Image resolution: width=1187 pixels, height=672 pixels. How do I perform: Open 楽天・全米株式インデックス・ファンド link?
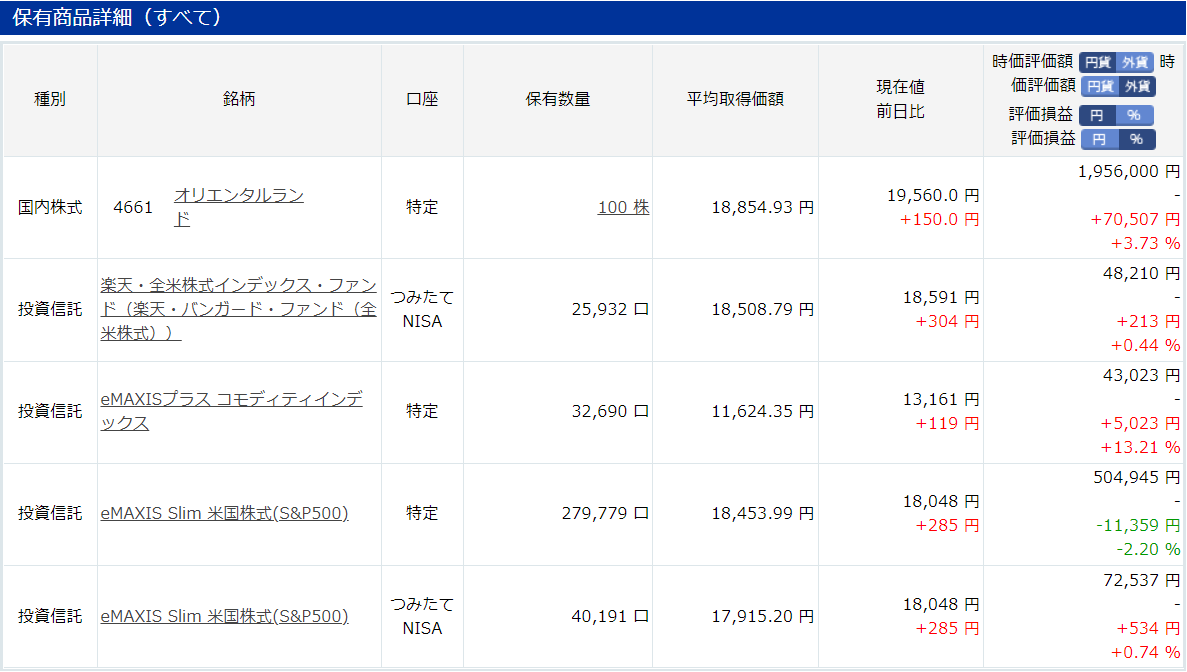pyautogui.click(x=238, y=309)
